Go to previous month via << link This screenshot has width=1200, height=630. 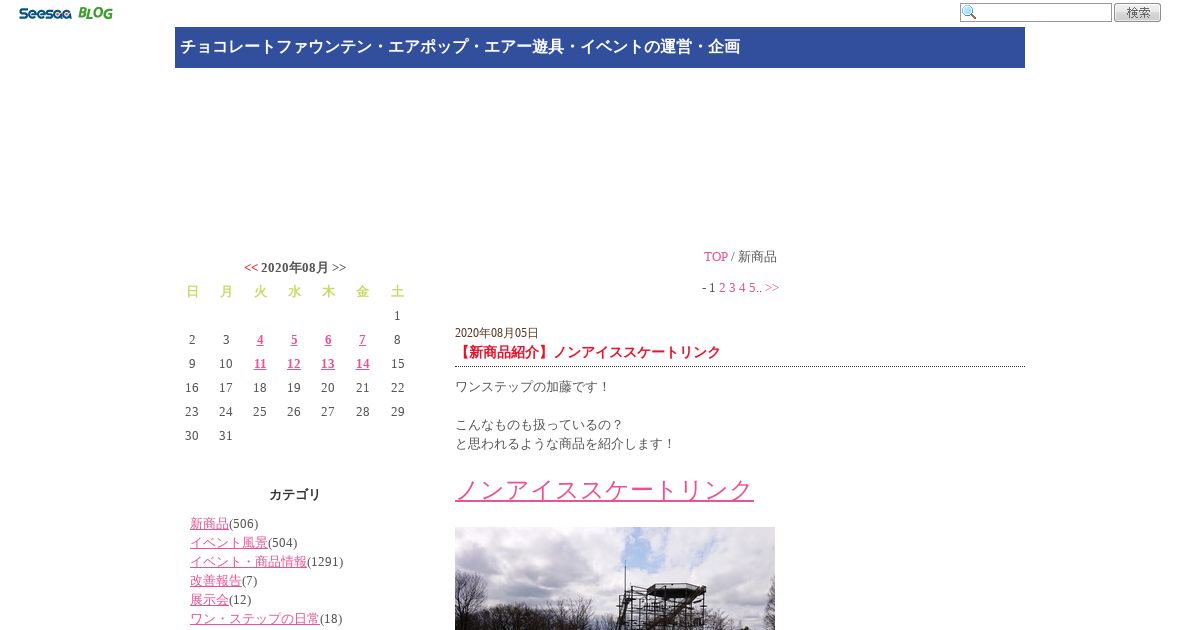(x=251, y=268)
